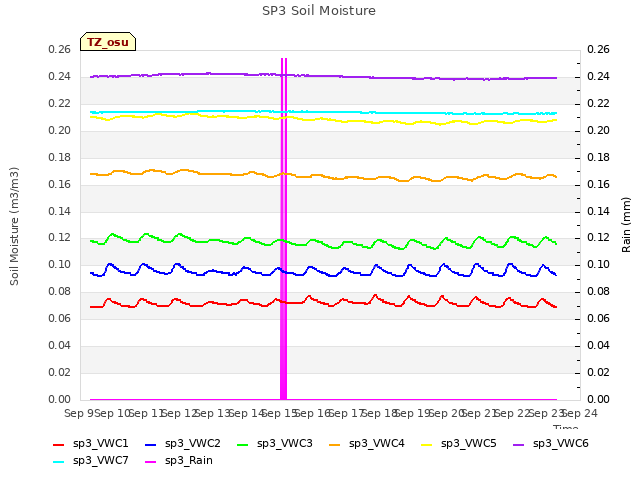Click the right axis 0.26 tick label
The width and height of the screenshot is (640, 480).
tap(598, 49)
